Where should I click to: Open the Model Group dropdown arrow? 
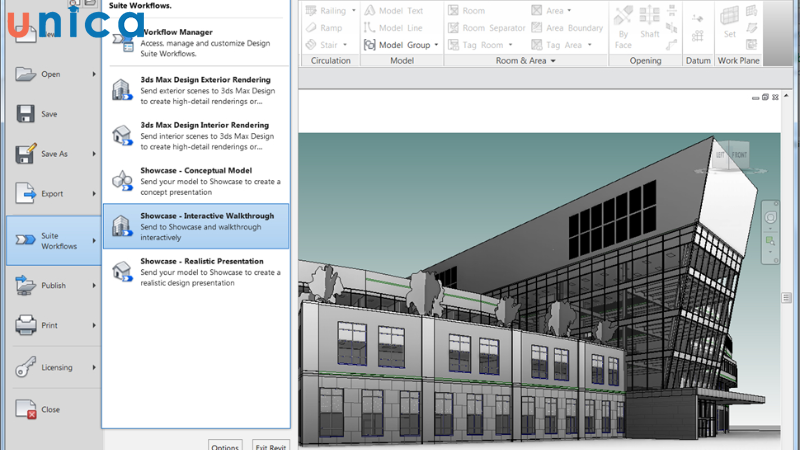tap(436, 45)
